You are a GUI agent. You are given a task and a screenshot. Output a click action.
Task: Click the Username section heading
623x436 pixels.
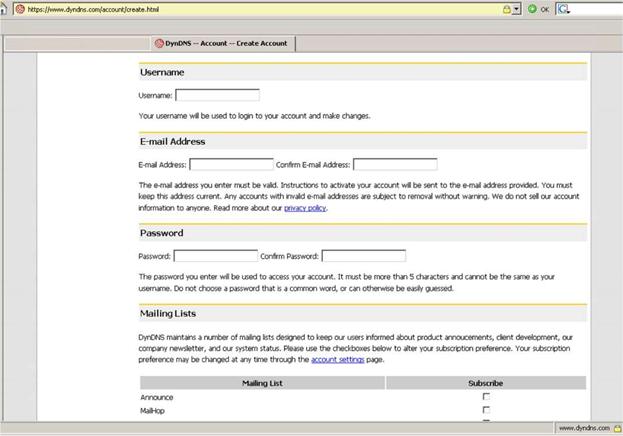[x=162, y=72]
